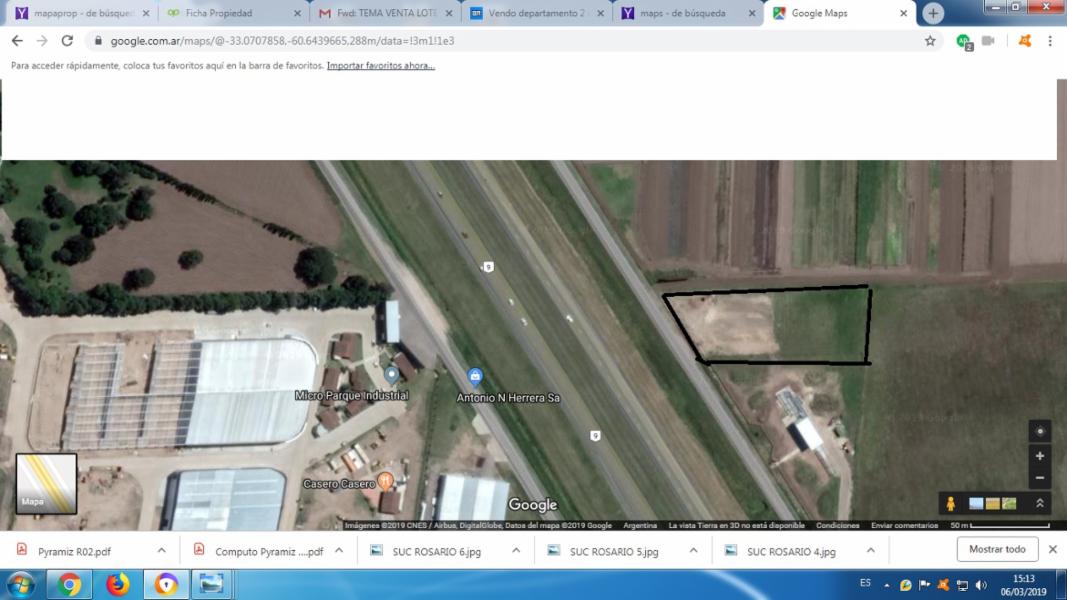Expand options for Pyramiz R02.pdf download

click(161, 550)
